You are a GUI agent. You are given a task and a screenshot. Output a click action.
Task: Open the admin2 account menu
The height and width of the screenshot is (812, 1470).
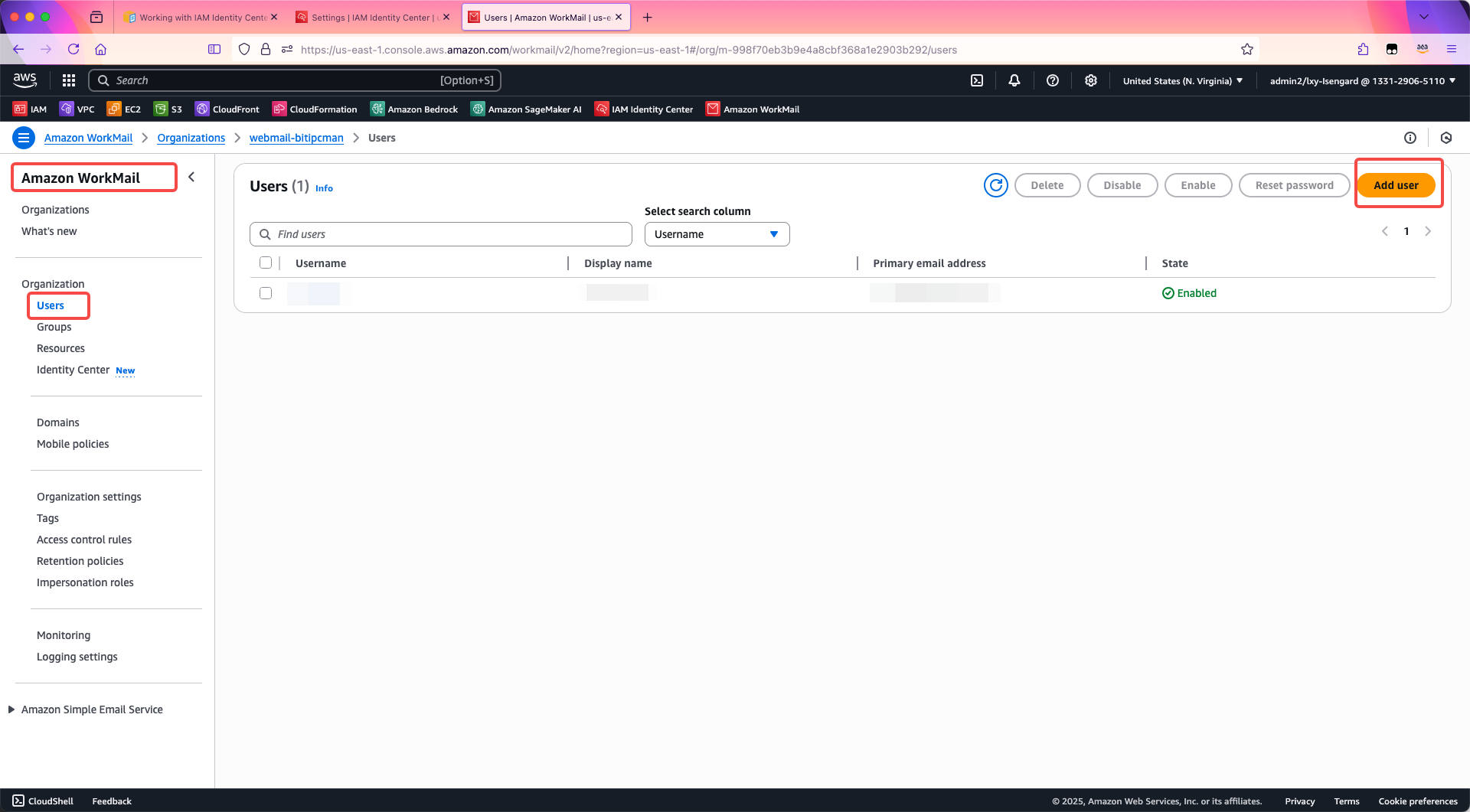click(x=1363, y=80)
